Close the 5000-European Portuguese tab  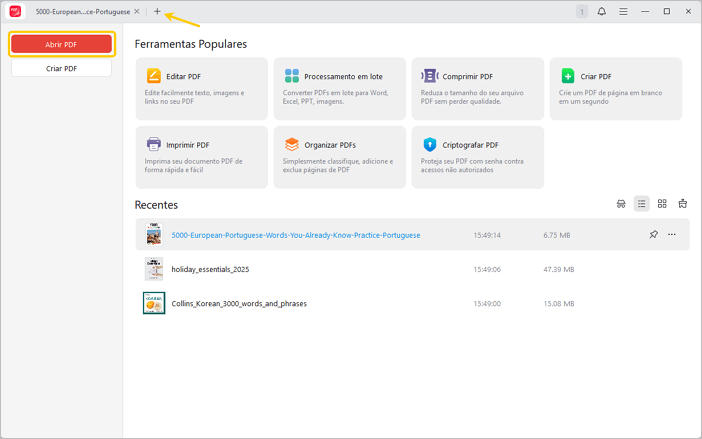click(137, 12)
